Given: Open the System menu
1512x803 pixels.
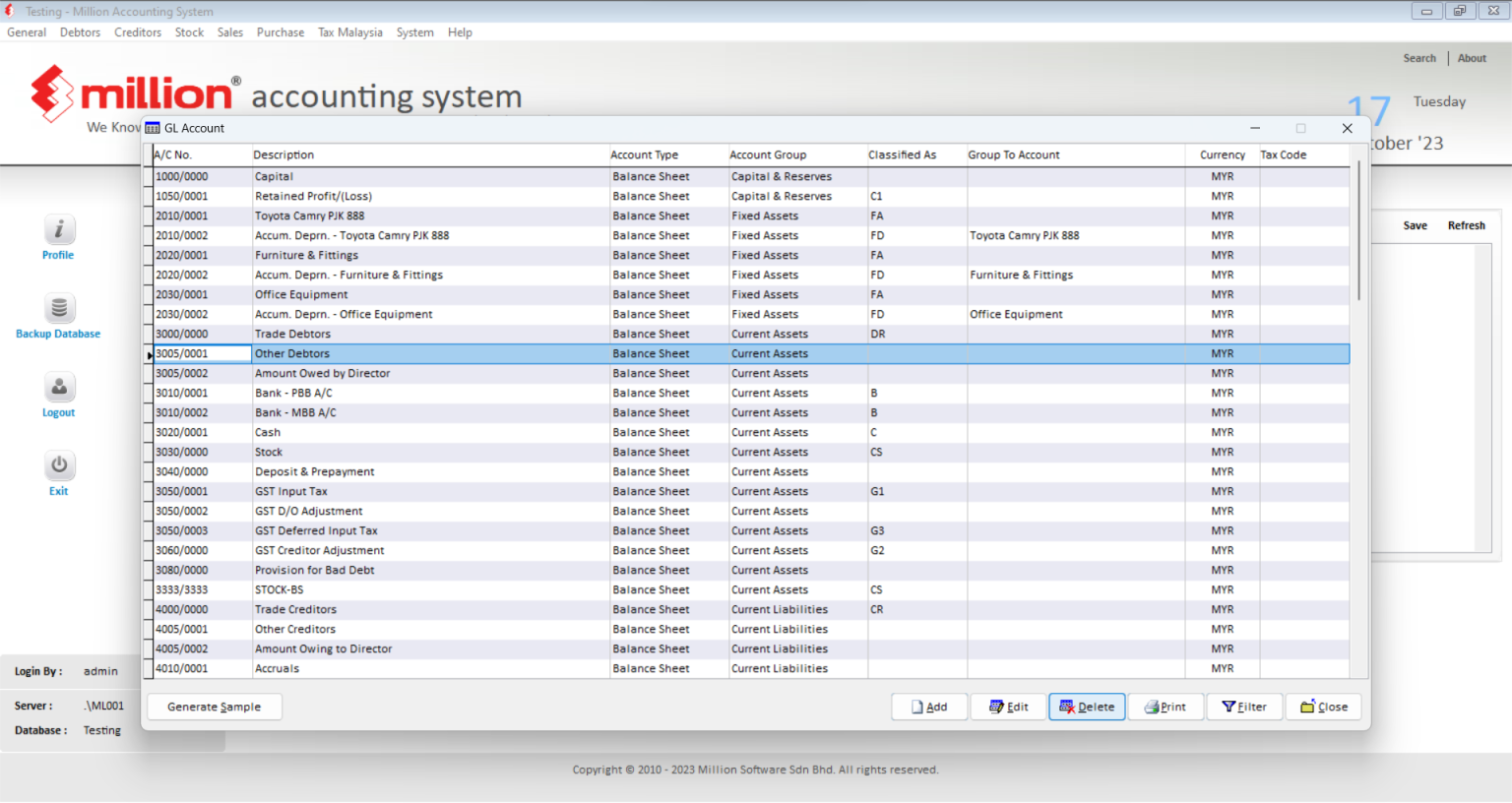Looking at the screenshot, I should [415, 32].
